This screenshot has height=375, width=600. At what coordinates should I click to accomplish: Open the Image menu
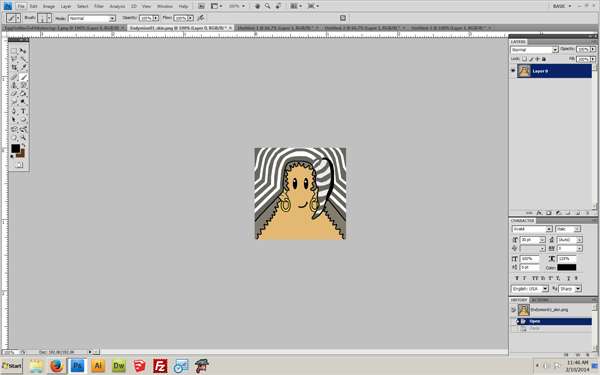pos(49,6)
